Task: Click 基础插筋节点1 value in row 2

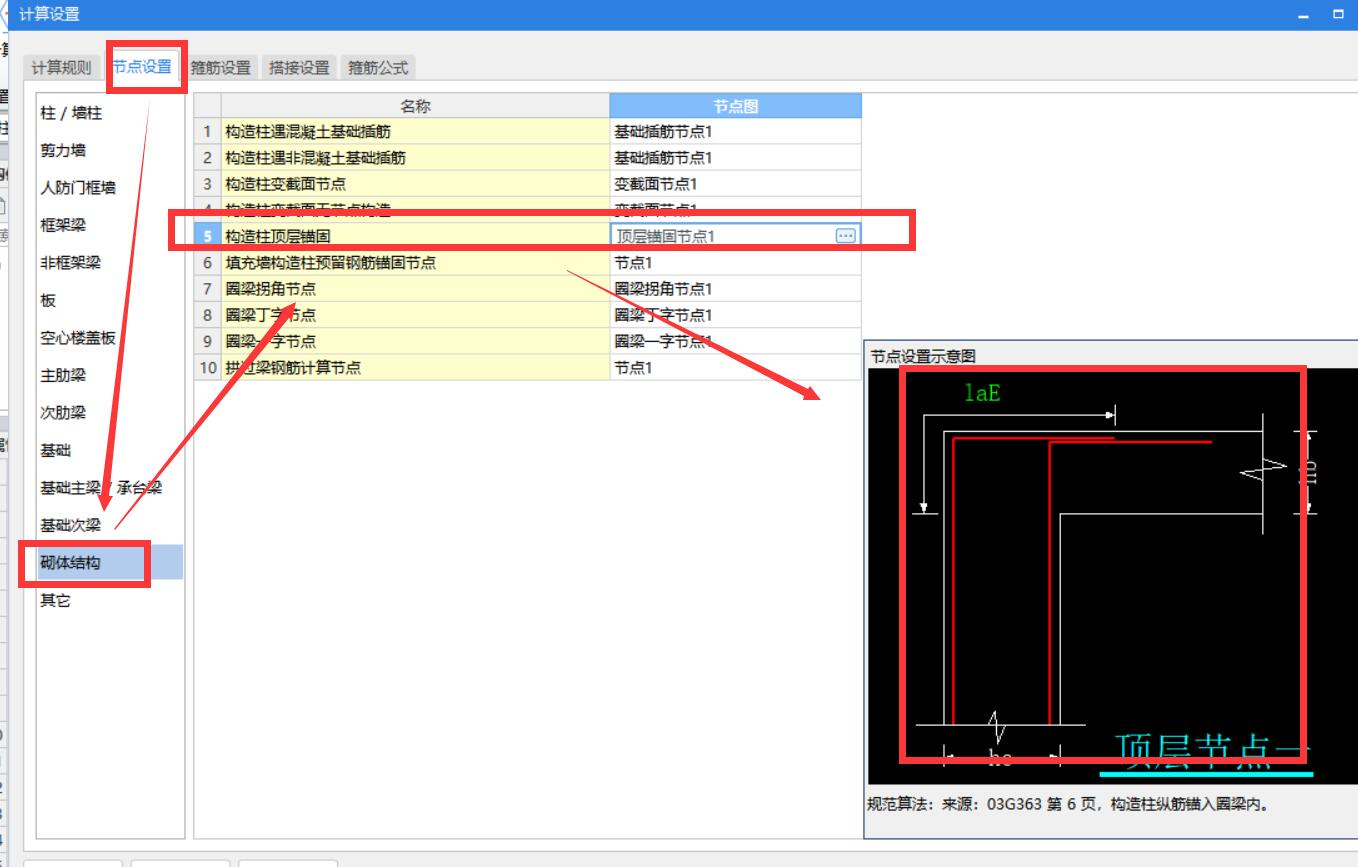Action: pyautogui.click(x=735, y=158)
